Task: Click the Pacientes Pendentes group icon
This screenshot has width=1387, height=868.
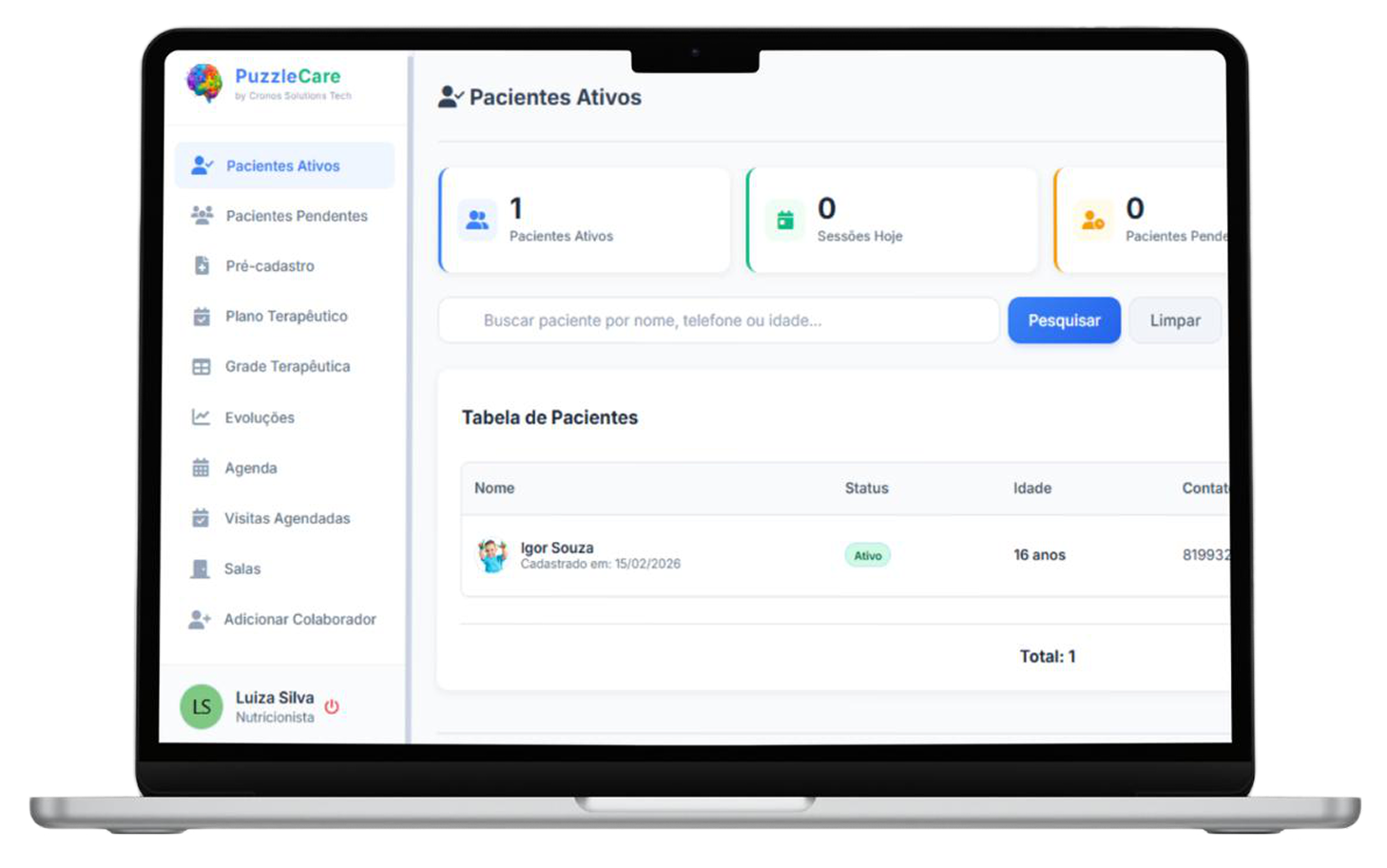Action: [201, 215]
